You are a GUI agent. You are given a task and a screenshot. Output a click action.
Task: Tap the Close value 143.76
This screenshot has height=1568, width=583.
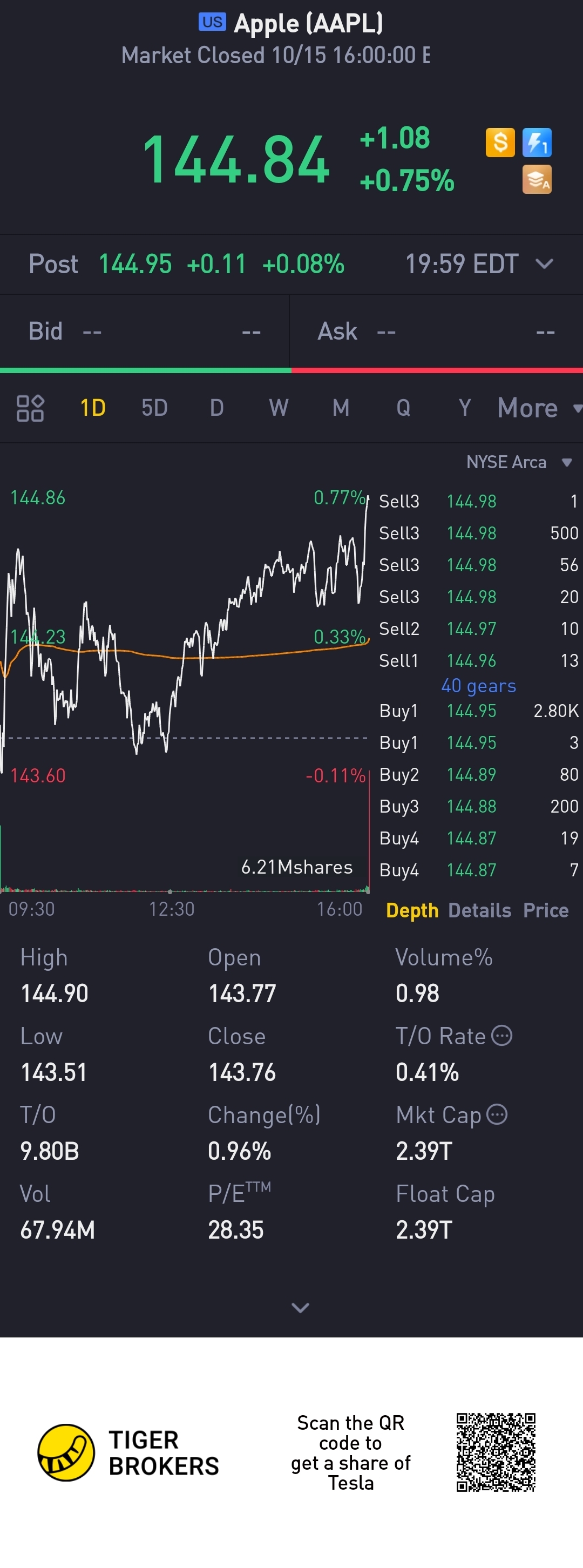pyautogui.click(x=242, y=1072)
